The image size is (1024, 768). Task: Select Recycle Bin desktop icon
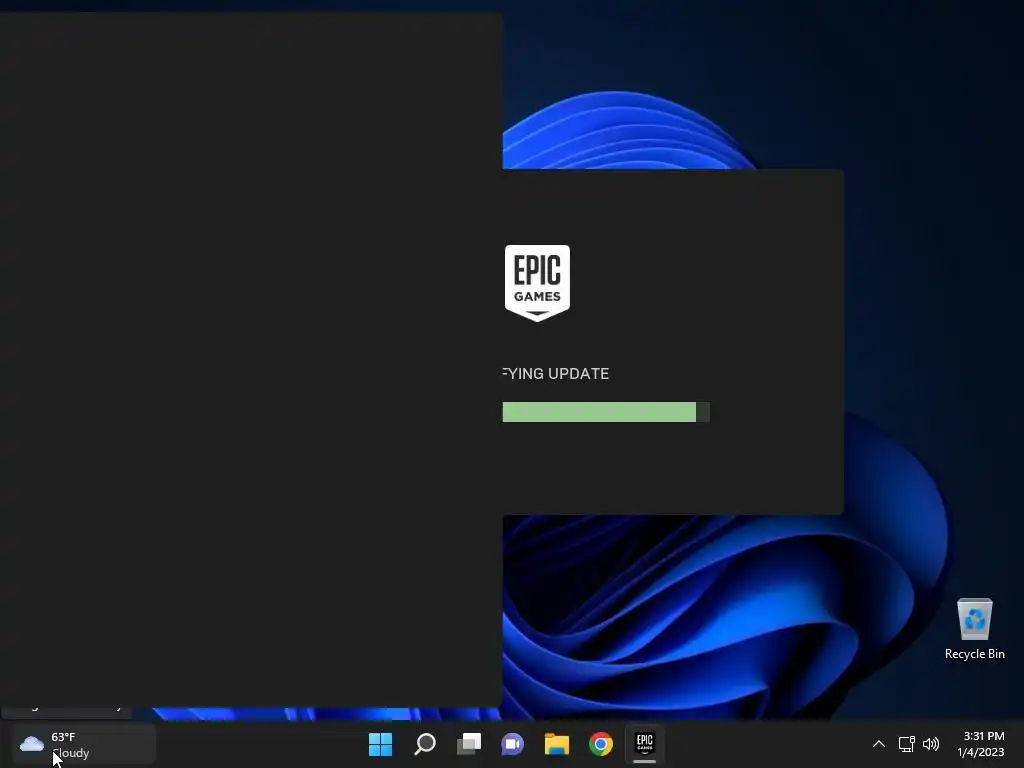(x=974, y=629)
